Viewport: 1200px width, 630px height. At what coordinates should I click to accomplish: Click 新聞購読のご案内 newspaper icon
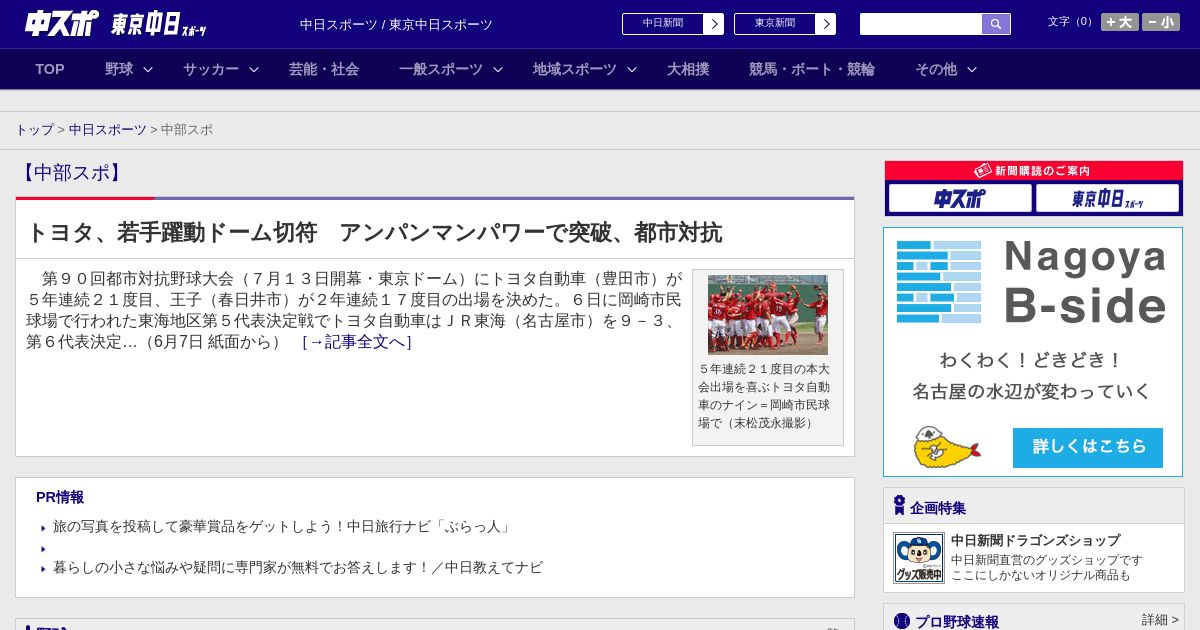983,171
